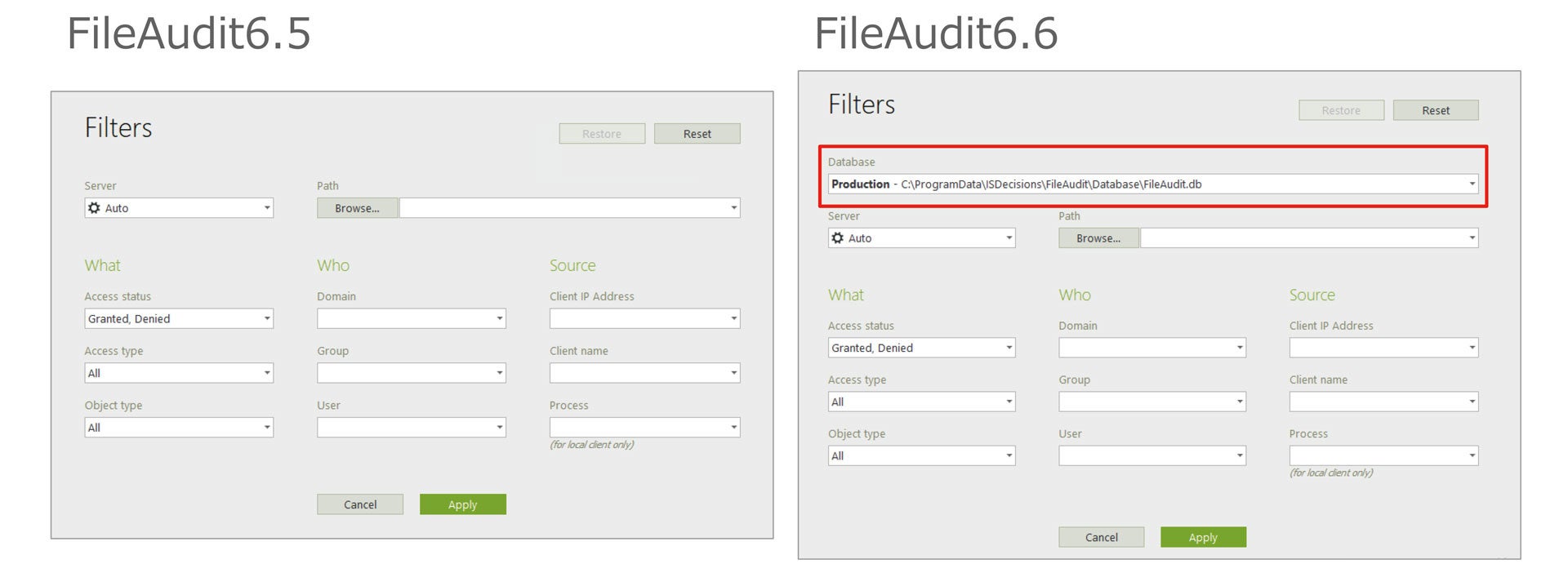Image resolution: width=1568 pixels, height=586 pixels.
Task: Click 'Who' heading in FileAudit6.6 panel
Action: (x=1075, y=295)
